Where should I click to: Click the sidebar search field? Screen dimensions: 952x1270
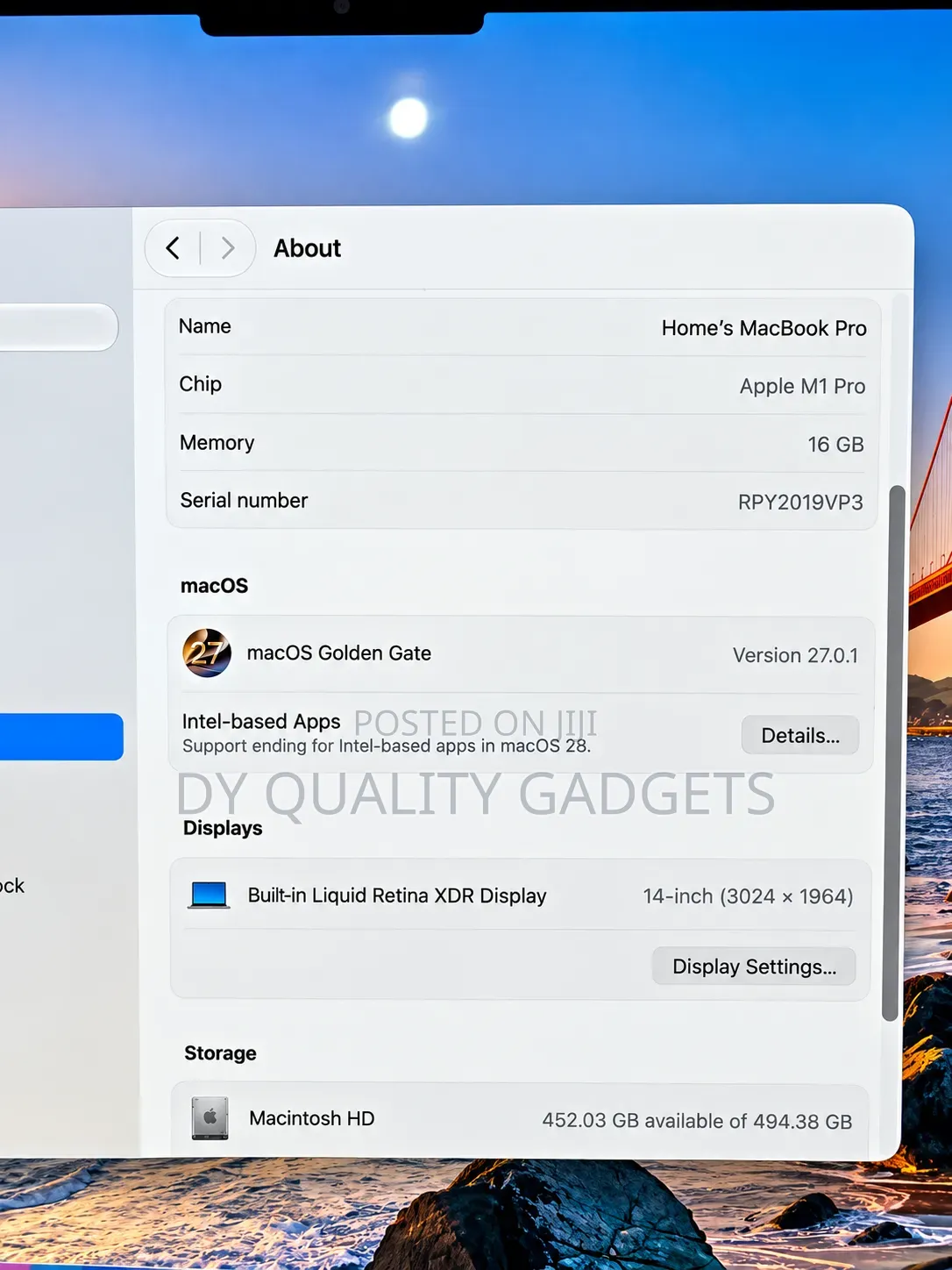coord(58,327)
